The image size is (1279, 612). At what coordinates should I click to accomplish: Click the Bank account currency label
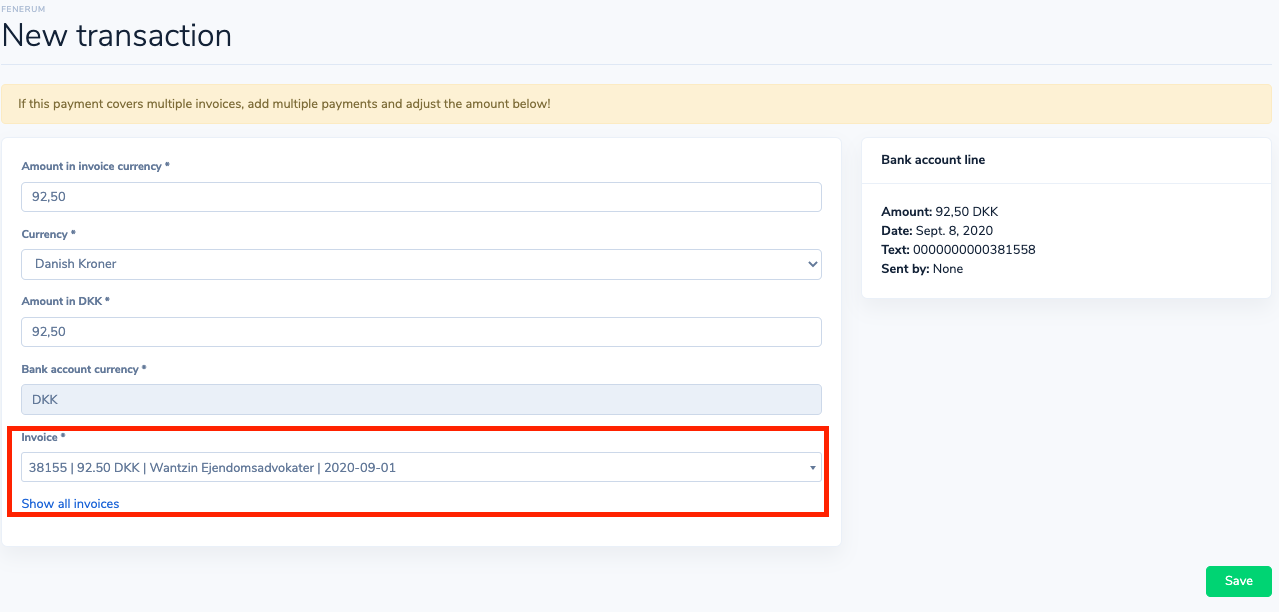pos(84,369)
